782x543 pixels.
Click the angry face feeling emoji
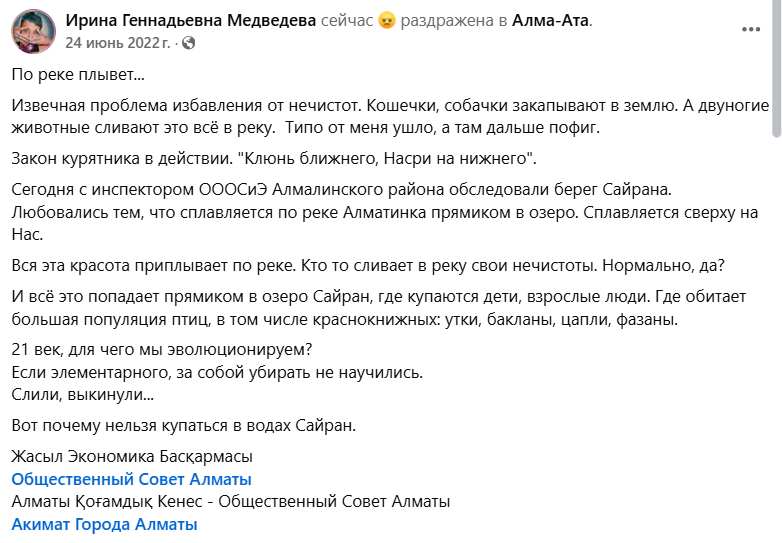pos(387,21)
